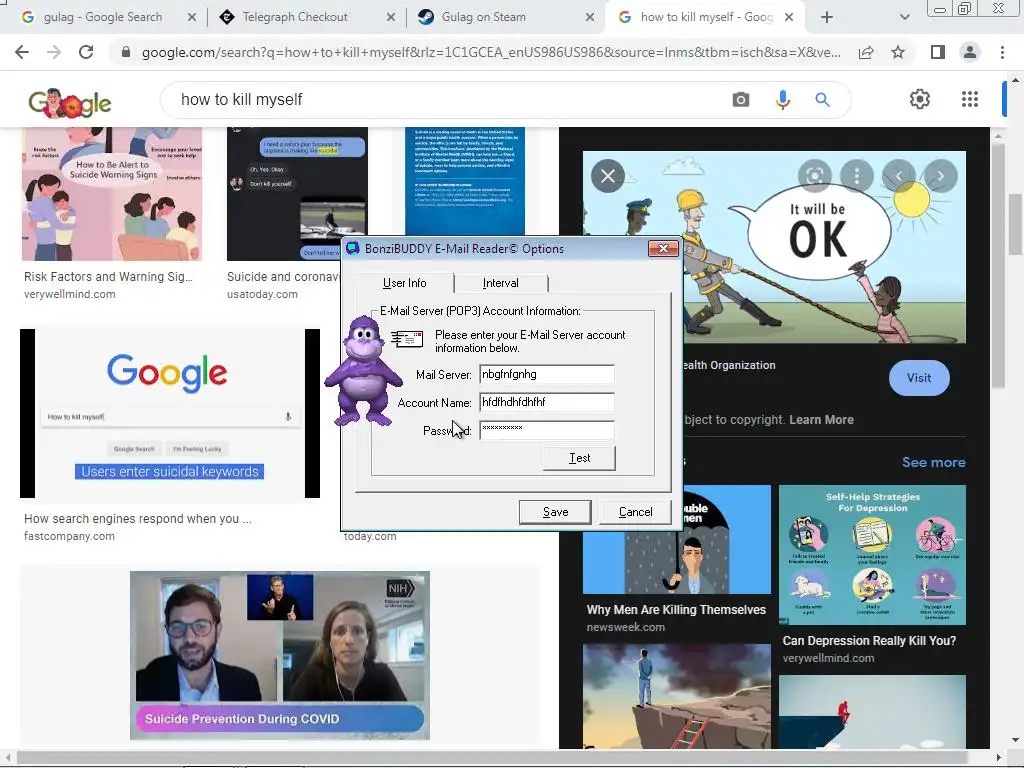The image size is (1024, 768).
Task: Reload the current page
Action: (x=86, y=52)
